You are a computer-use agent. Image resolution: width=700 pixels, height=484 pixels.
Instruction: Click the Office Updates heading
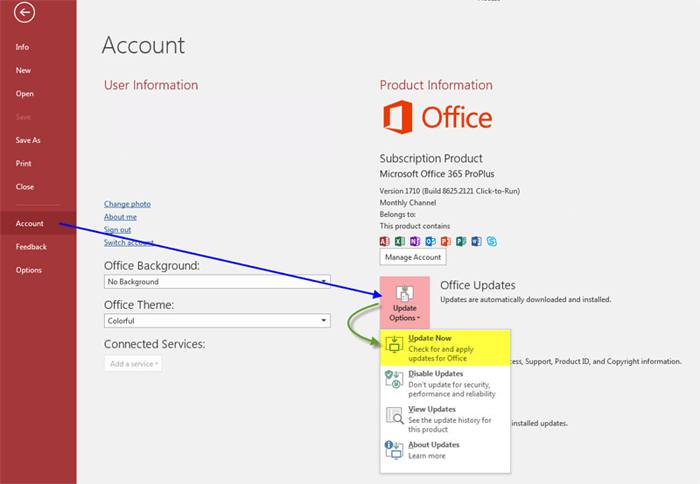pos(478,285)
